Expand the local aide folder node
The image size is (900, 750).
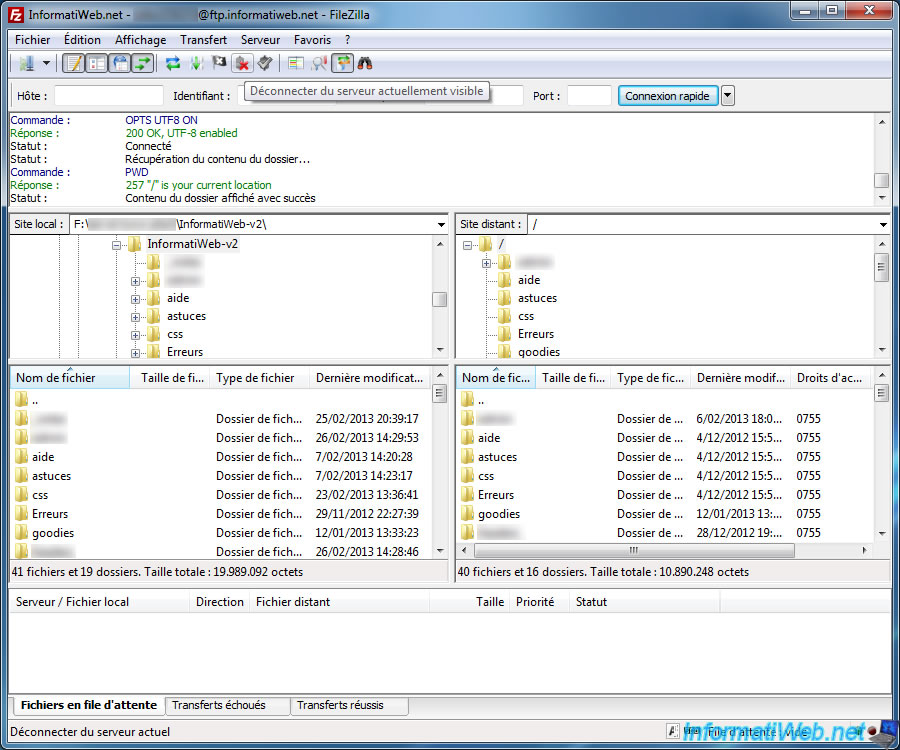tap(135, 299)
